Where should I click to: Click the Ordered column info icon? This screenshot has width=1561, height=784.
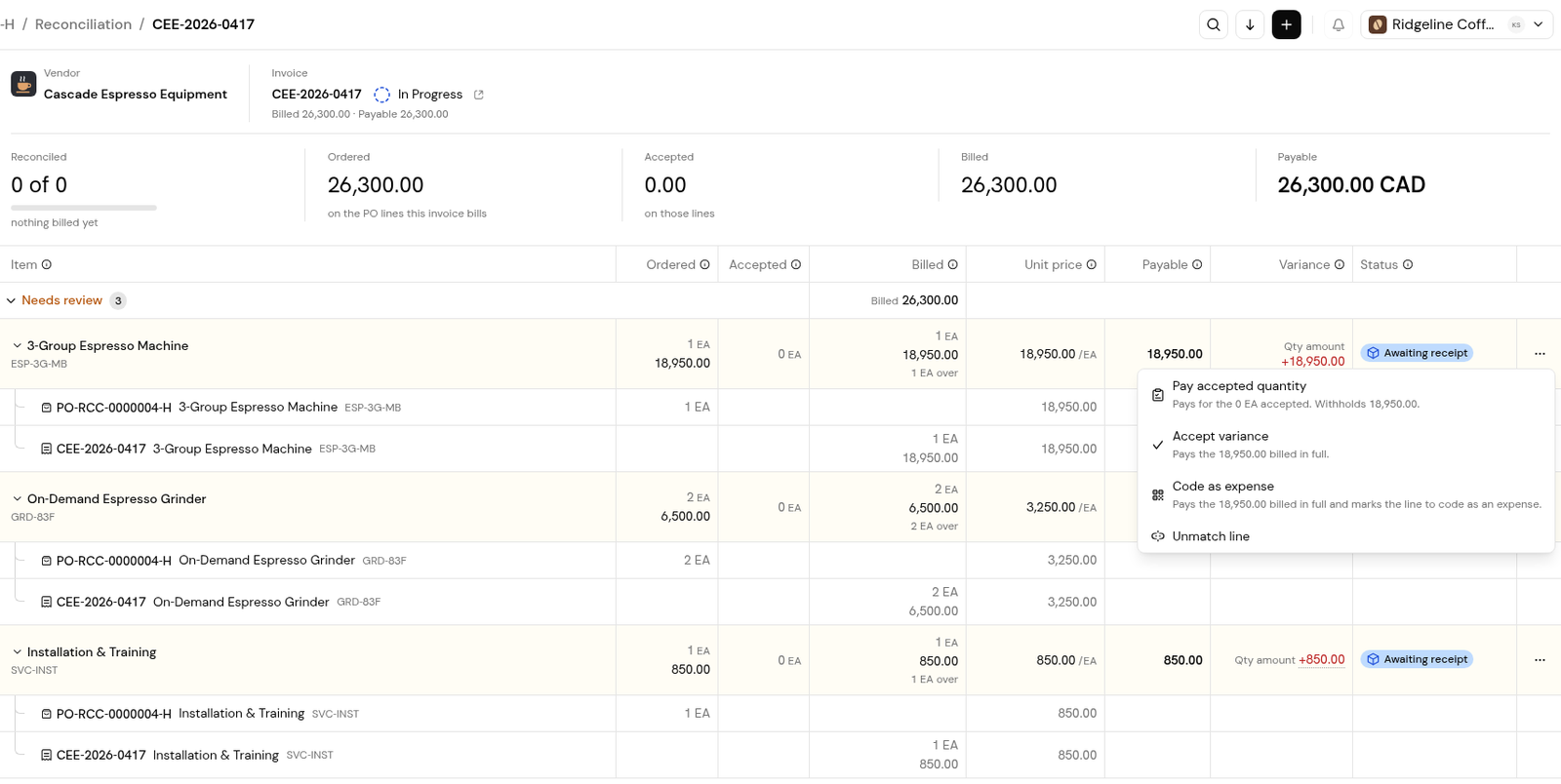tap(704, 264)
